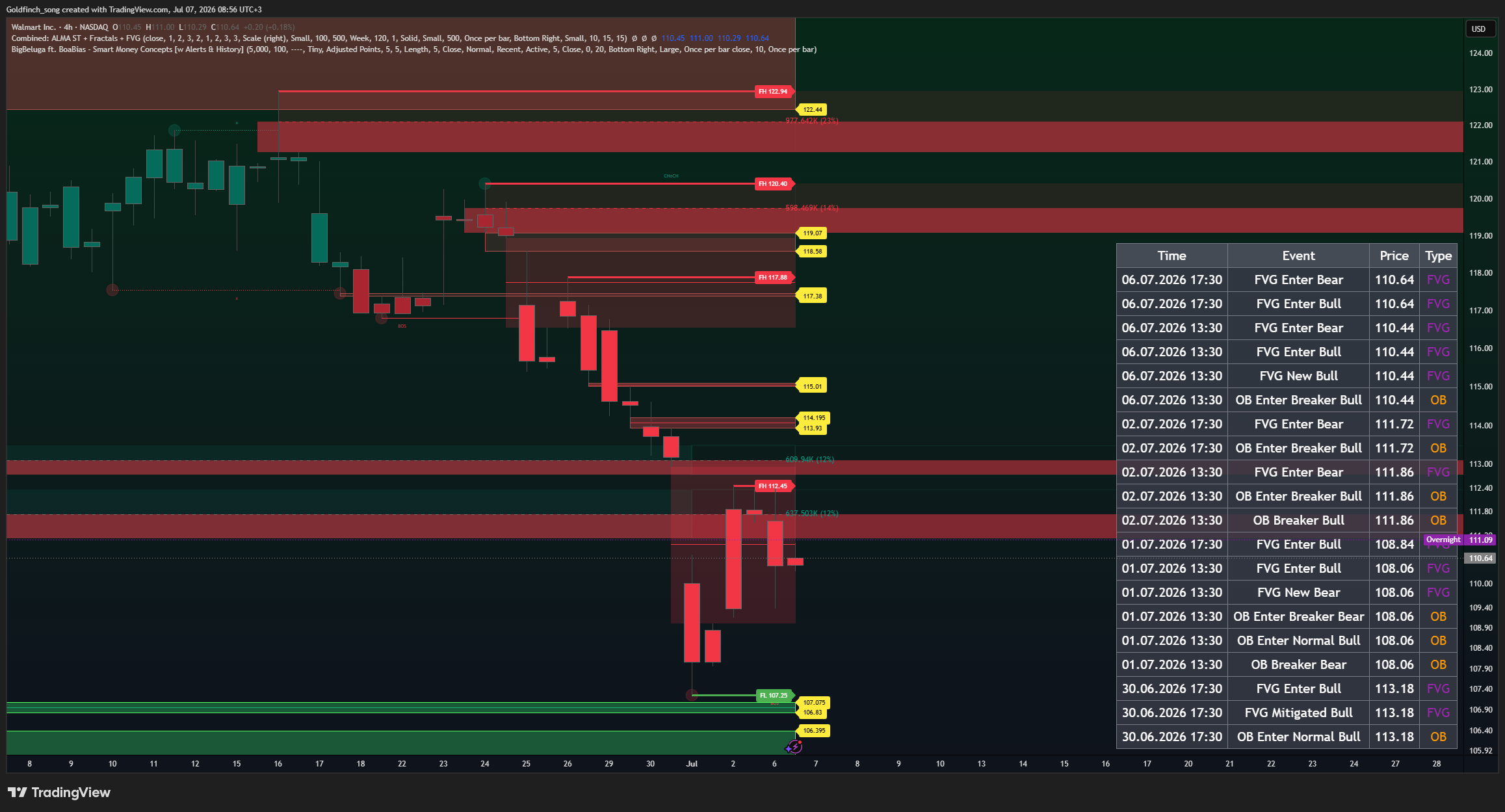Click the yellow 118.58 price tag
Image resolution: width=1505 pixels, height=812 pixels.
point(812,252)
